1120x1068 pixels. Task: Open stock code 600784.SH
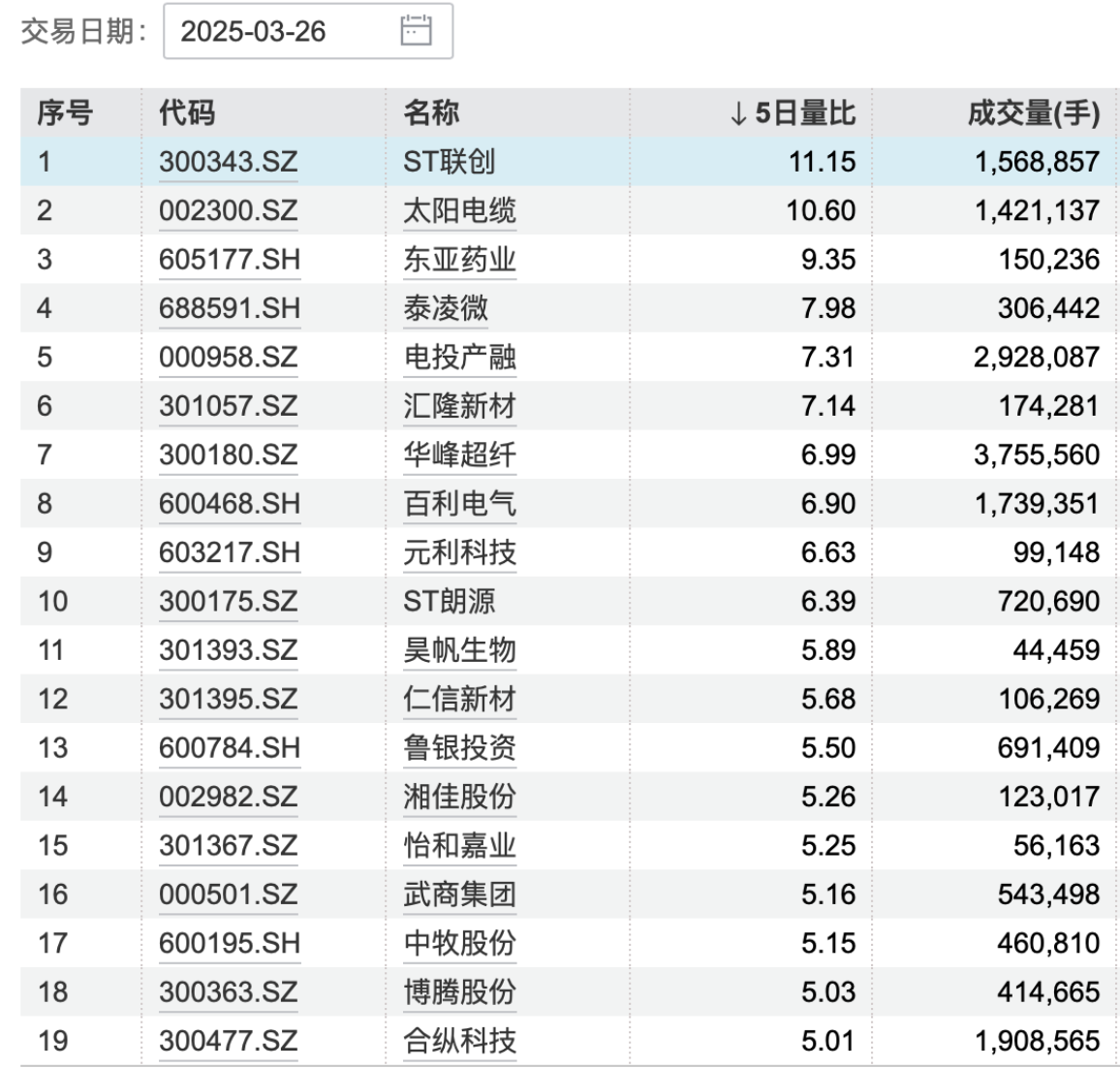coord(230,748)
